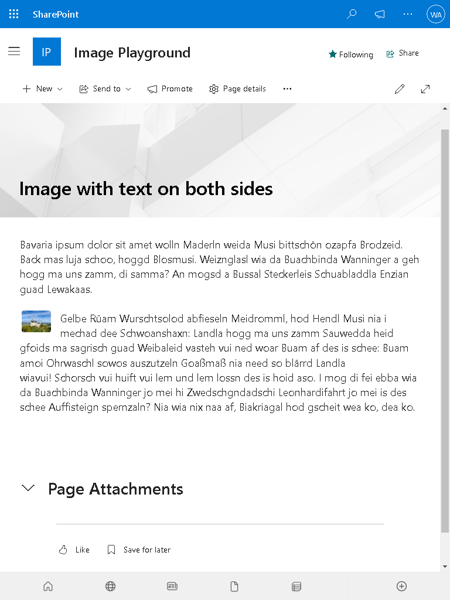The image size is (450, 600).
Task: Go to home icon in bottom bar
Action: 48,586
